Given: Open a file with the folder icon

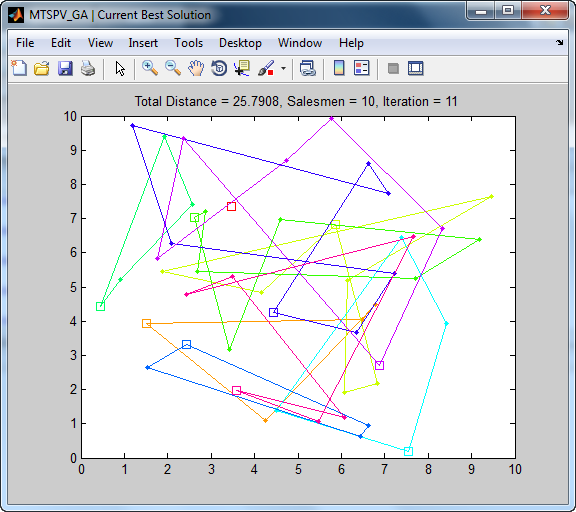Looking at the screenshot, I should pos(42,68).
